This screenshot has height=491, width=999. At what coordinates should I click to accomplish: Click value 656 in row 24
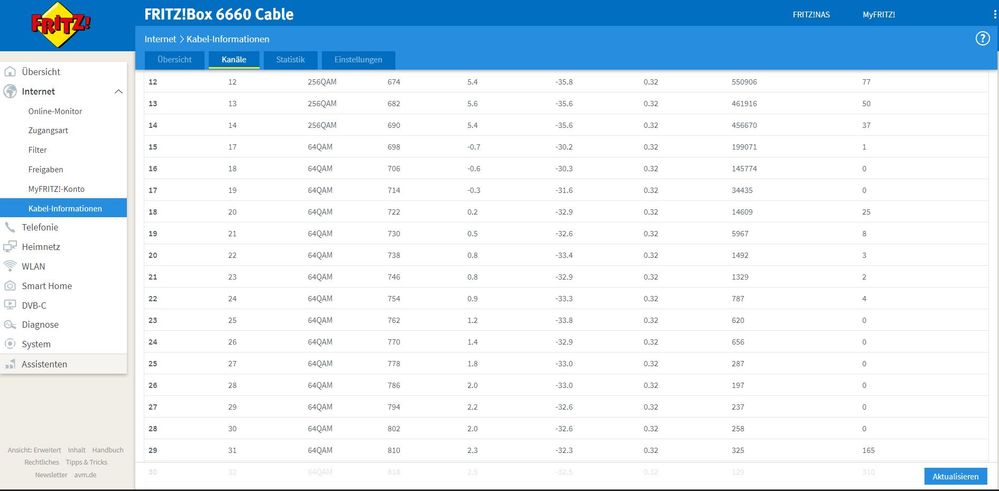[x=738, y=342]
